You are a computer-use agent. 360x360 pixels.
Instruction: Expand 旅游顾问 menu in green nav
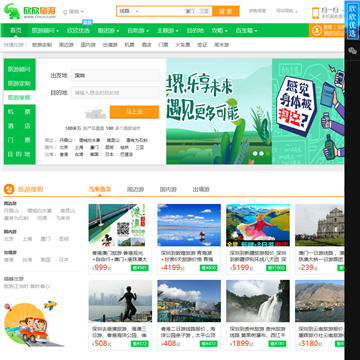click(x=45, y=31)
